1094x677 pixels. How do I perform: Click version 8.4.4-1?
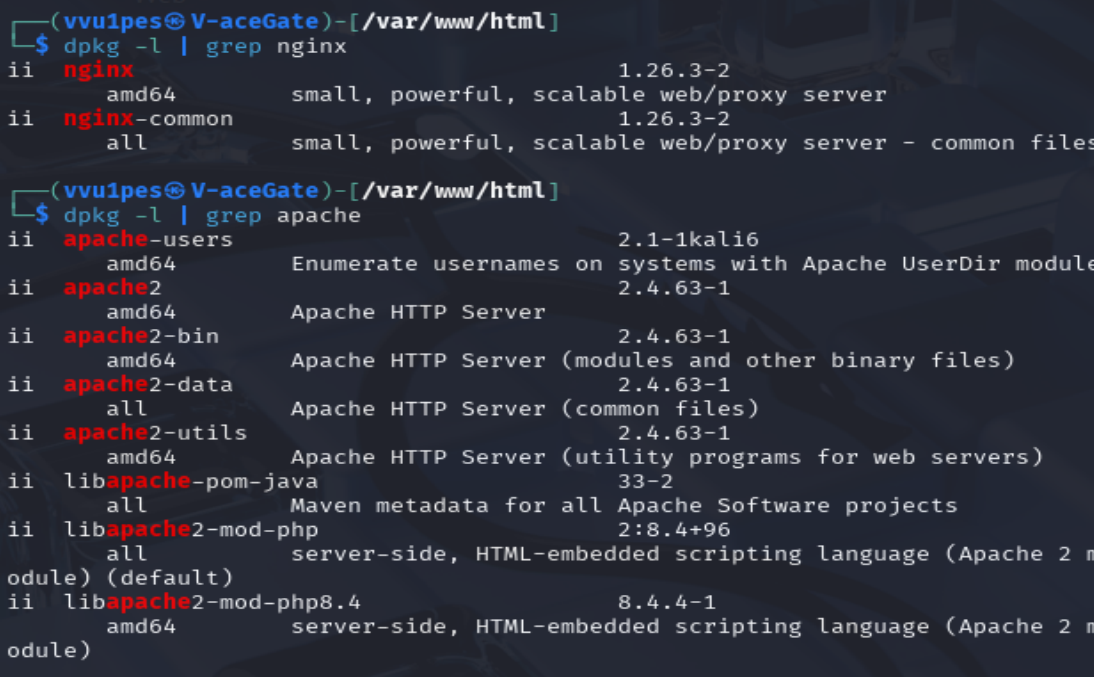[667, 602]
